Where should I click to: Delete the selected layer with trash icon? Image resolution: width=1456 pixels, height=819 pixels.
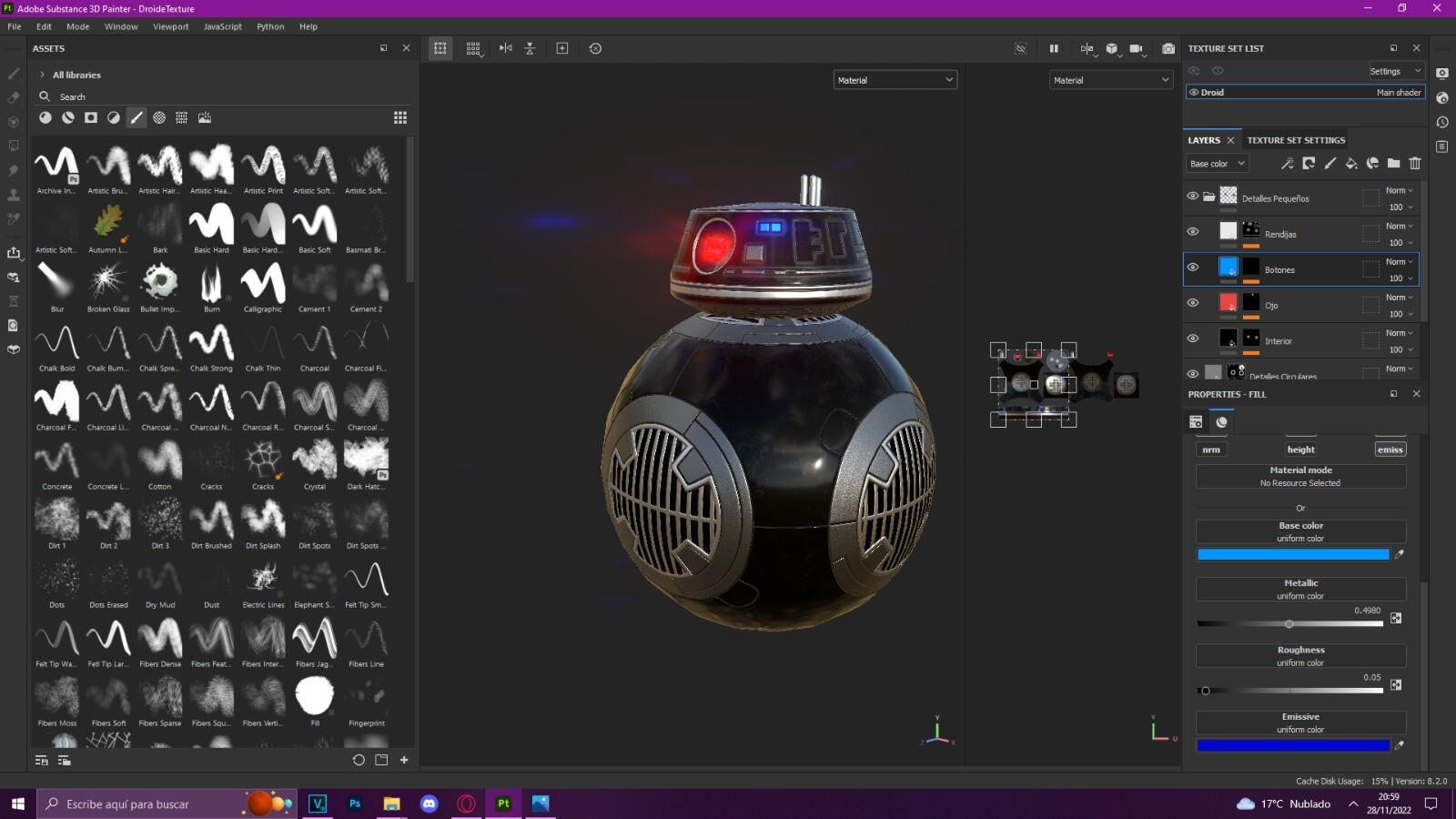click(x=1415, y=164)
